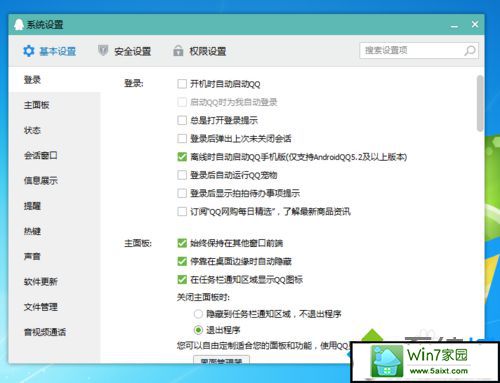This screenshot has height=383, width=500.
Task: Select the 退出程序 radio button
Action: [x=198, y=330]
